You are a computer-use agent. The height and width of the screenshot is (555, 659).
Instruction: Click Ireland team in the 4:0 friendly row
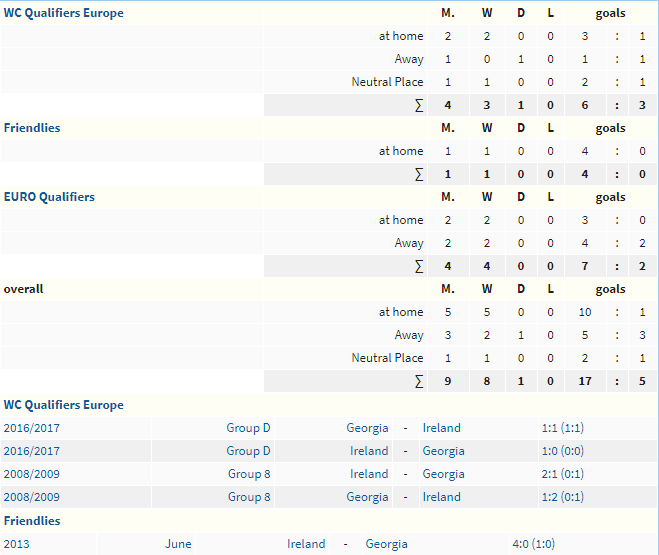[x=306, y=544]
